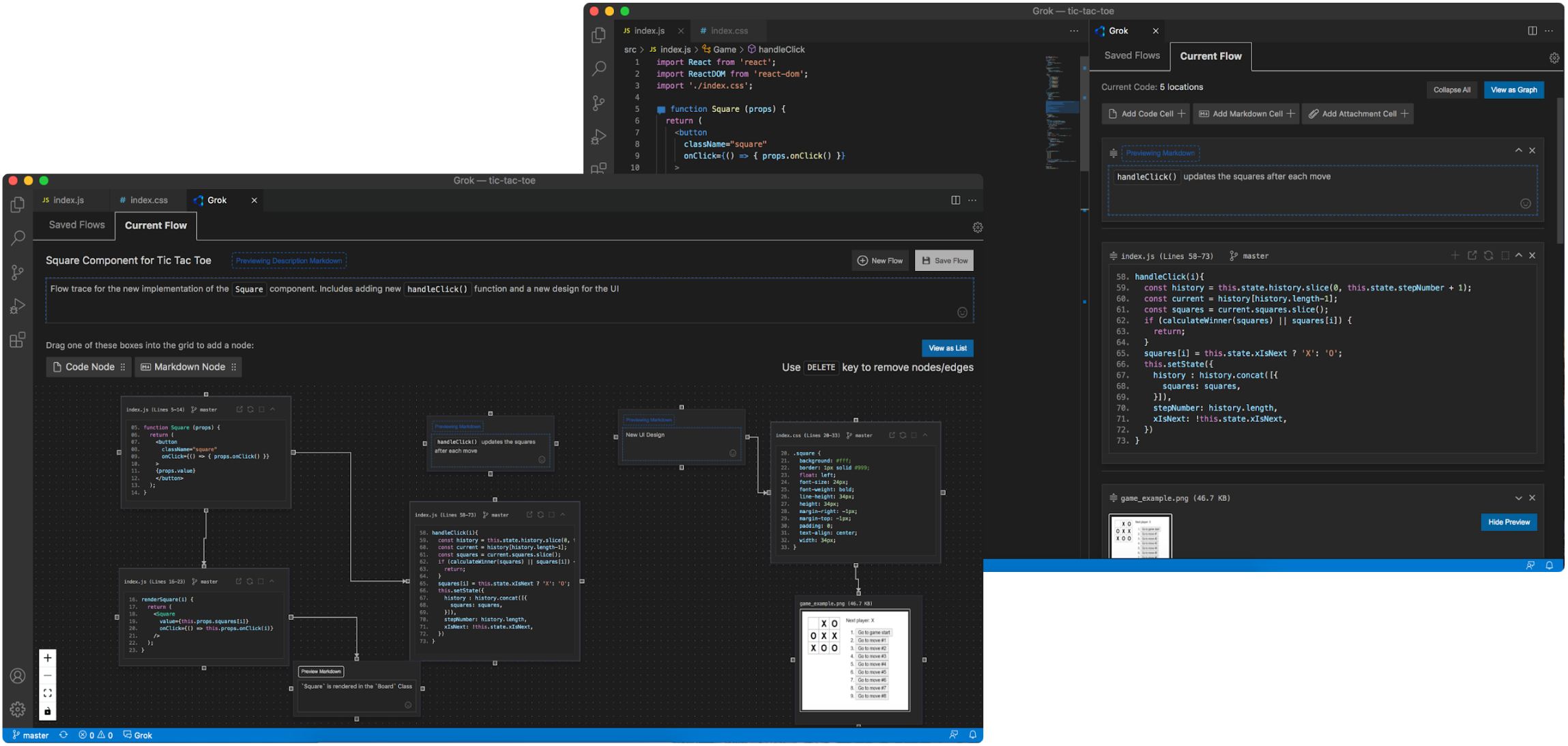This screenshot has height=746, width=1568.
Task: Toggle checkbox on Lines 58-73 graph node
Action: pos(552,515)
